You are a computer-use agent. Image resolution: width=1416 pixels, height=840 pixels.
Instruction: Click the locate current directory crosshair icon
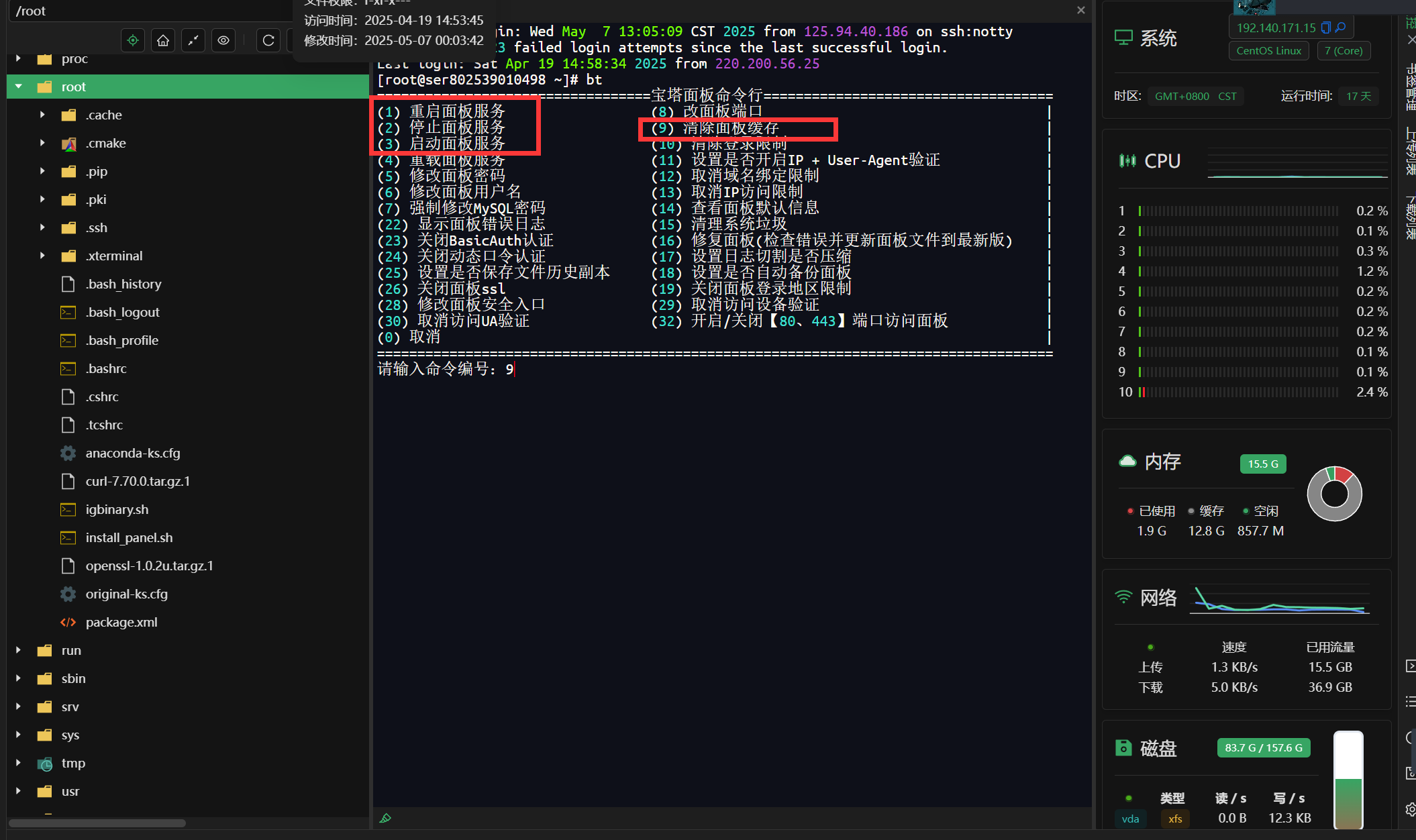click(132, 40)
